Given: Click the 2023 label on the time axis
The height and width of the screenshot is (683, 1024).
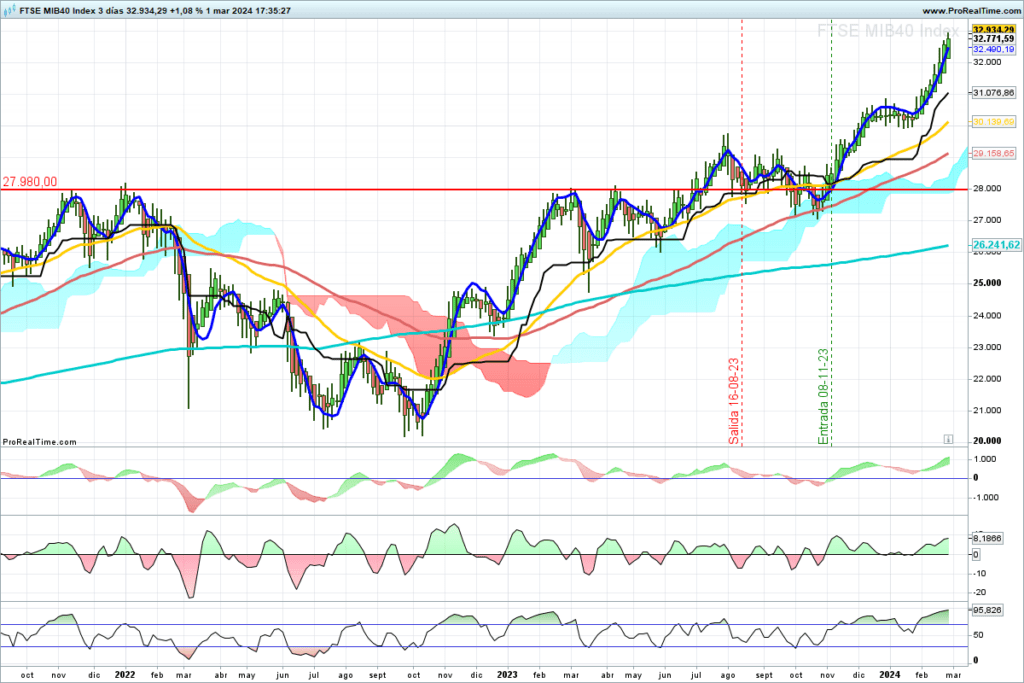Looking at the screenshot, I should click(x=507, y=675).
